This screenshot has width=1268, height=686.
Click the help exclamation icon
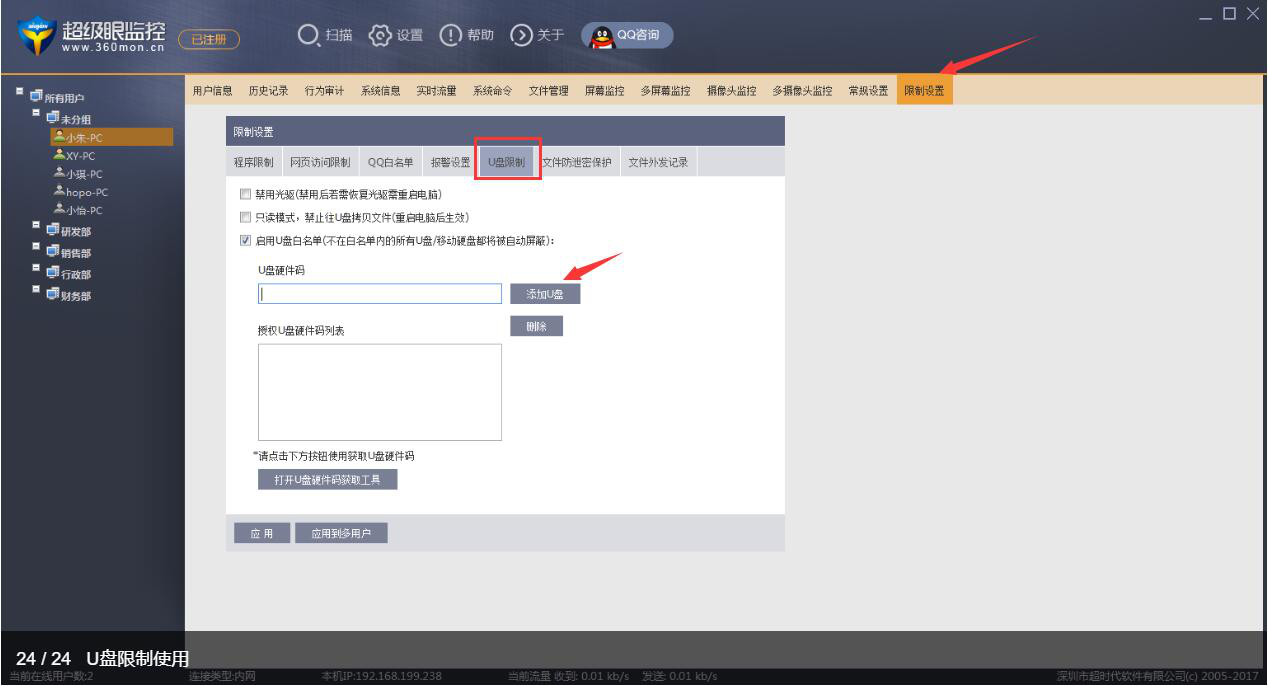450,35
